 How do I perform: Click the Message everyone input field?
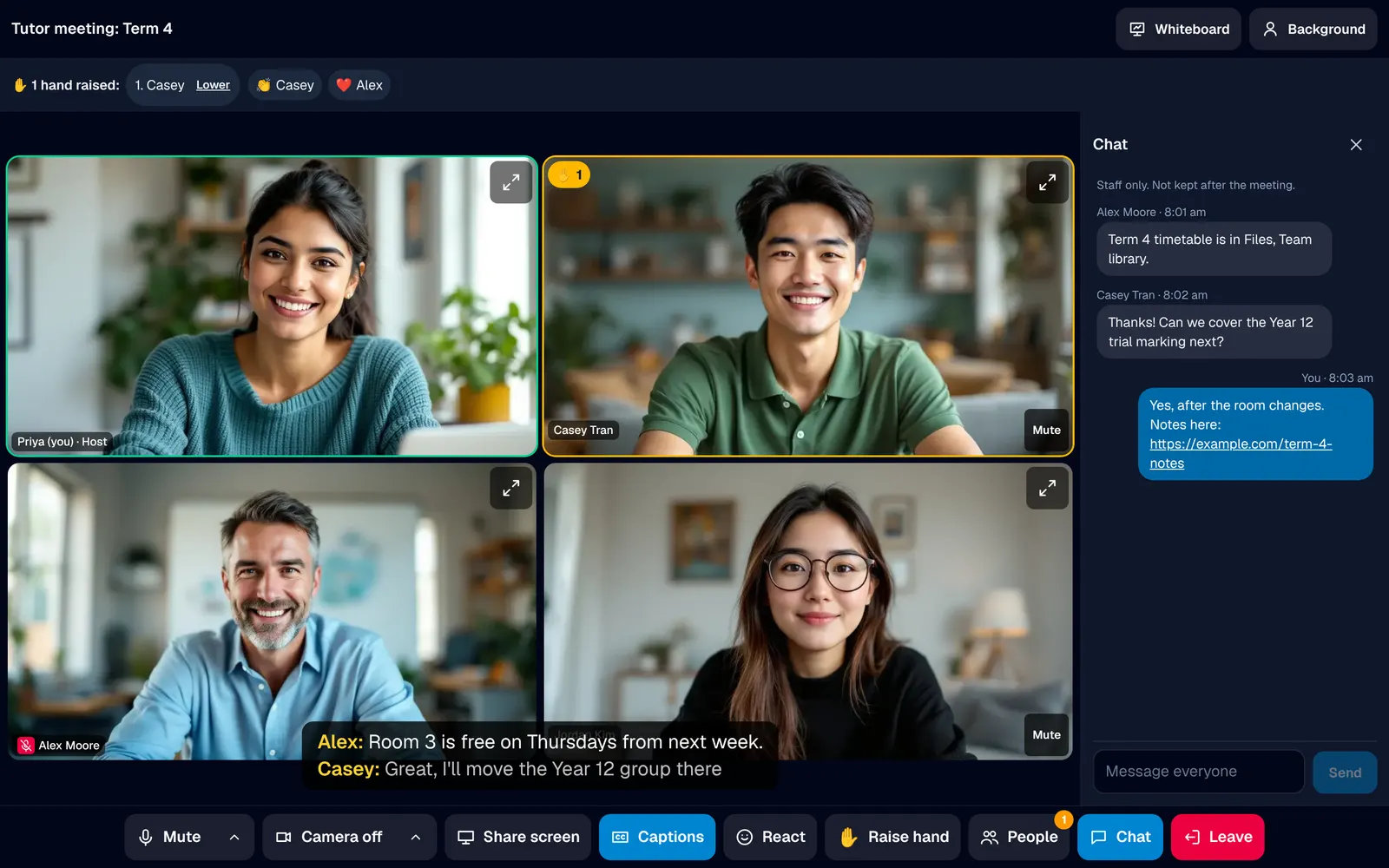1198,772
